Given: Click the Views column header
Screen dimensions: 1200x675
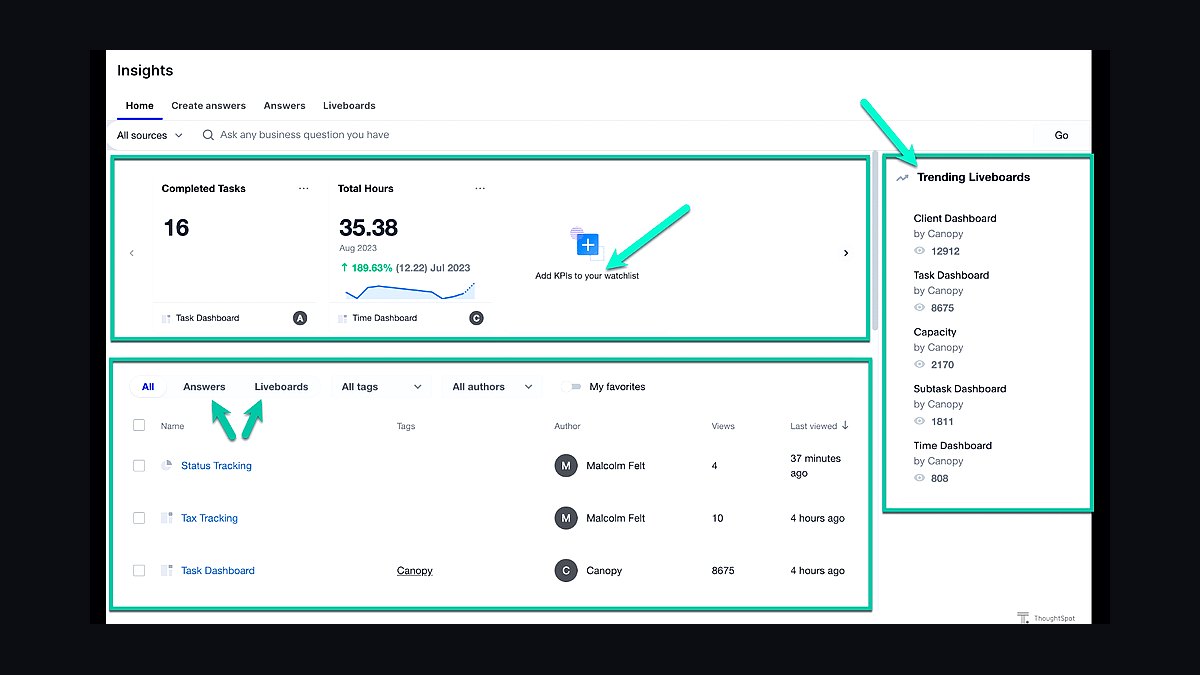Looking at the screenshot, I should pyautogui.click(x=722, y=426).
